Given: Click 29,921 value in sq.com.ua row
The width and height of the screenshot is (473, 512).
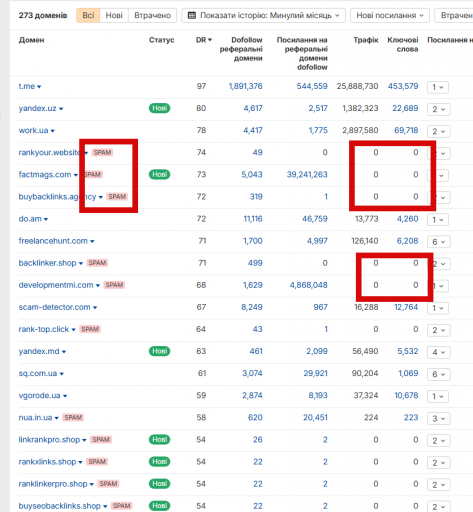Looking at the screenshot, I should point(315,373).
